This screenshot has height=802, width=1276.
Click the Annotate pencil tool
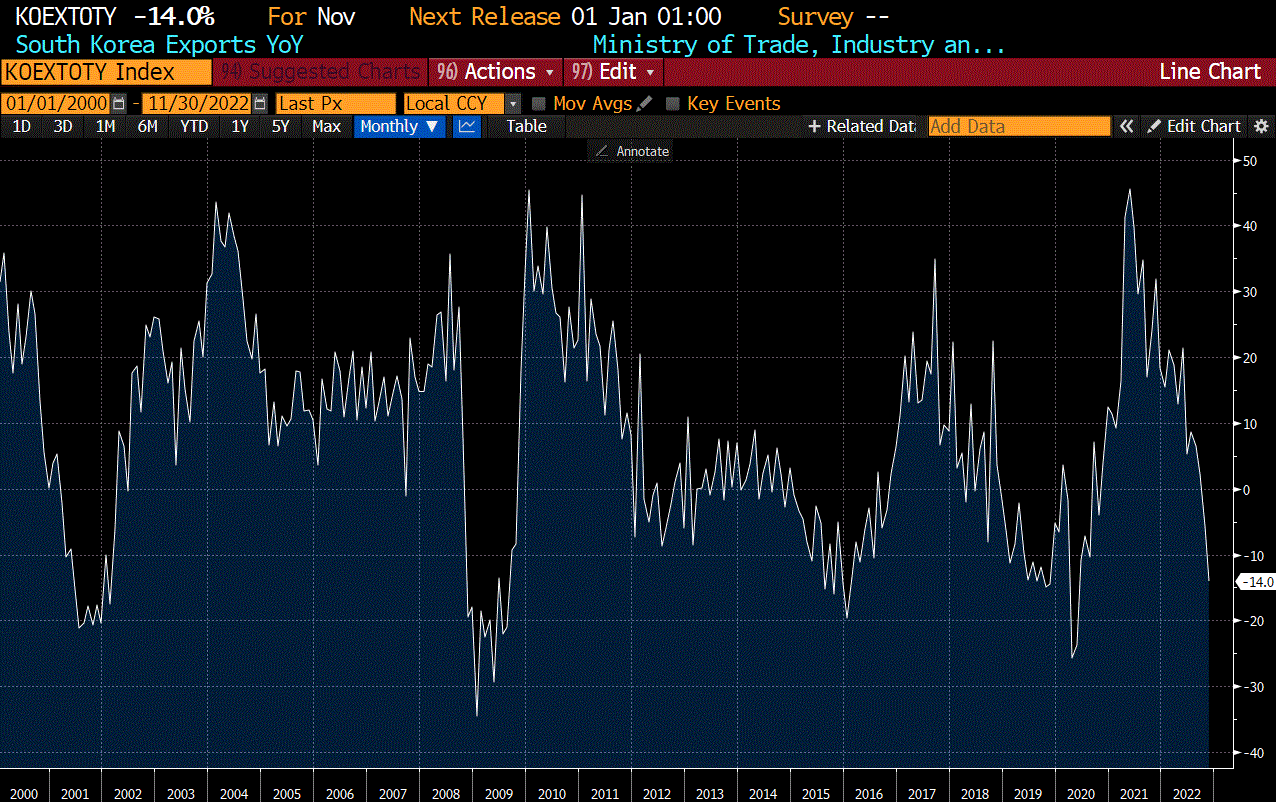tap(602, 151)
